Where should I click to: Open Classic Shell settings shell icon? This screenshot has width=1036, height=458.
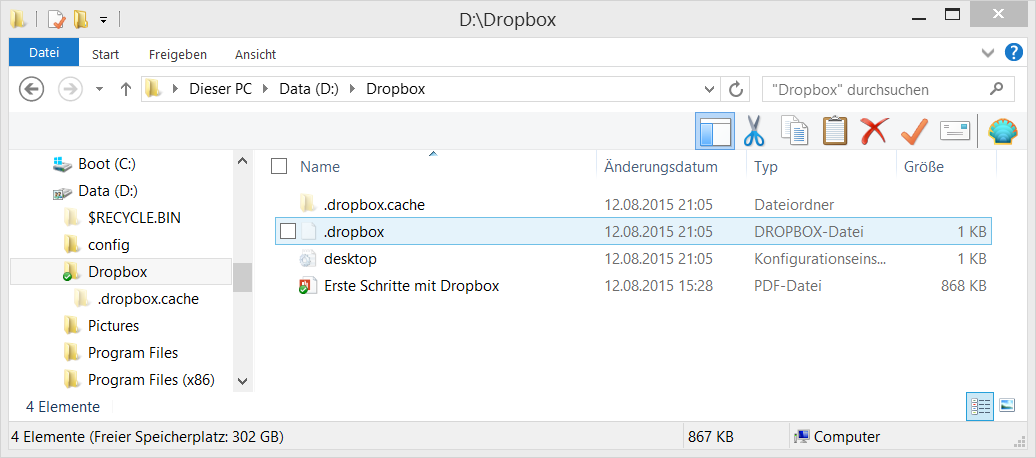click(1002, 131)
